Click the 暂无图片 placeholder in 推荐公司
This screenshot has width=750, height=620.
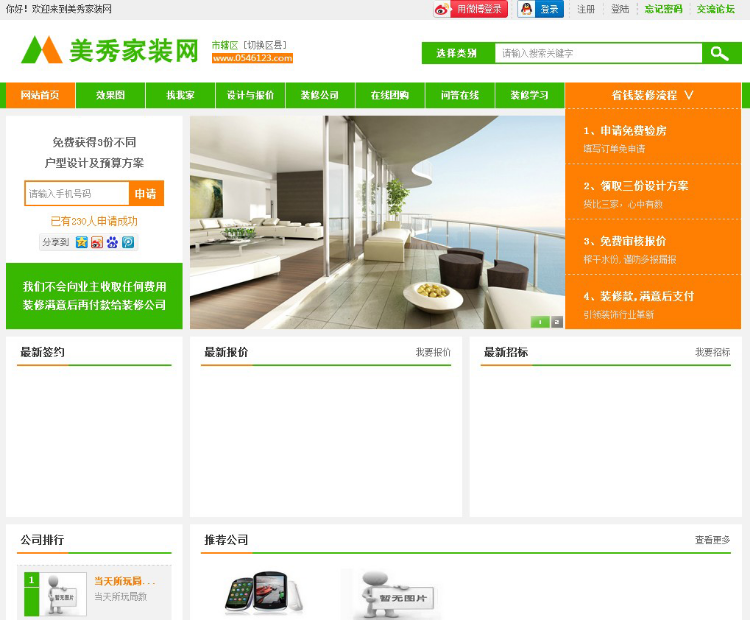click(397, 595)
